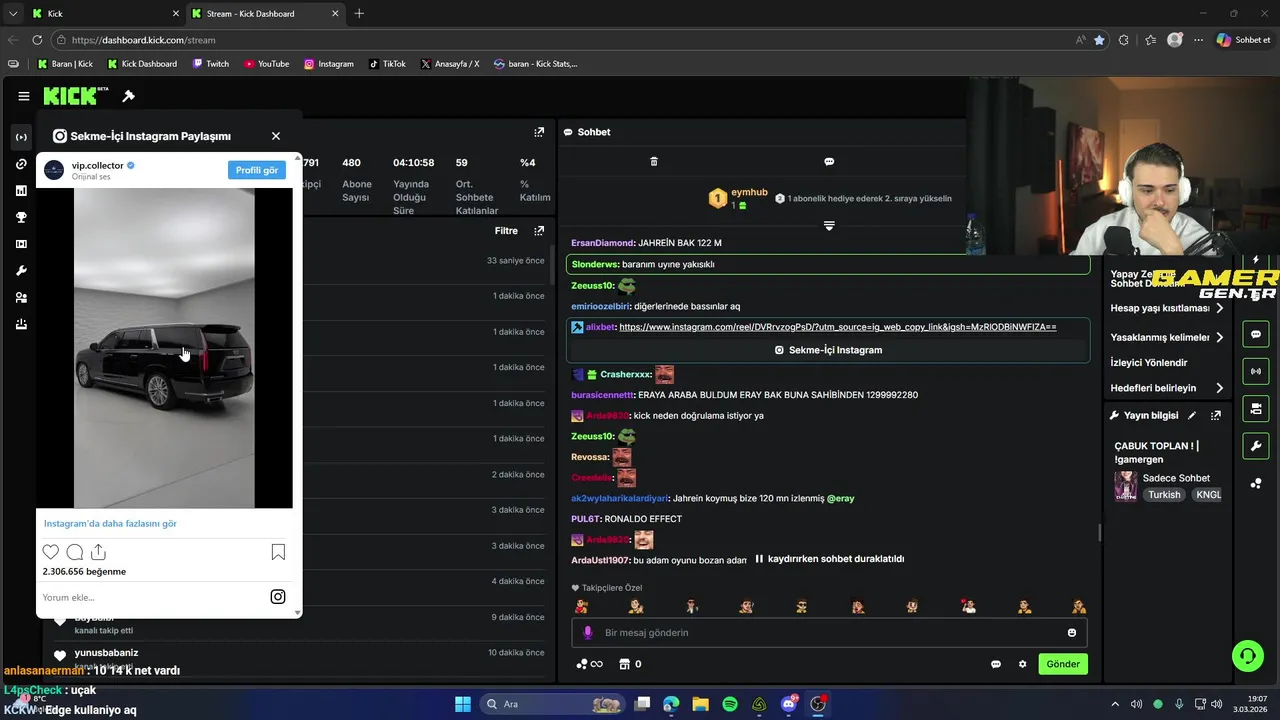Open the emoji picker in message box
Image resolution: width=1280 pixels, height=720 pixels.
[1072, 633]
